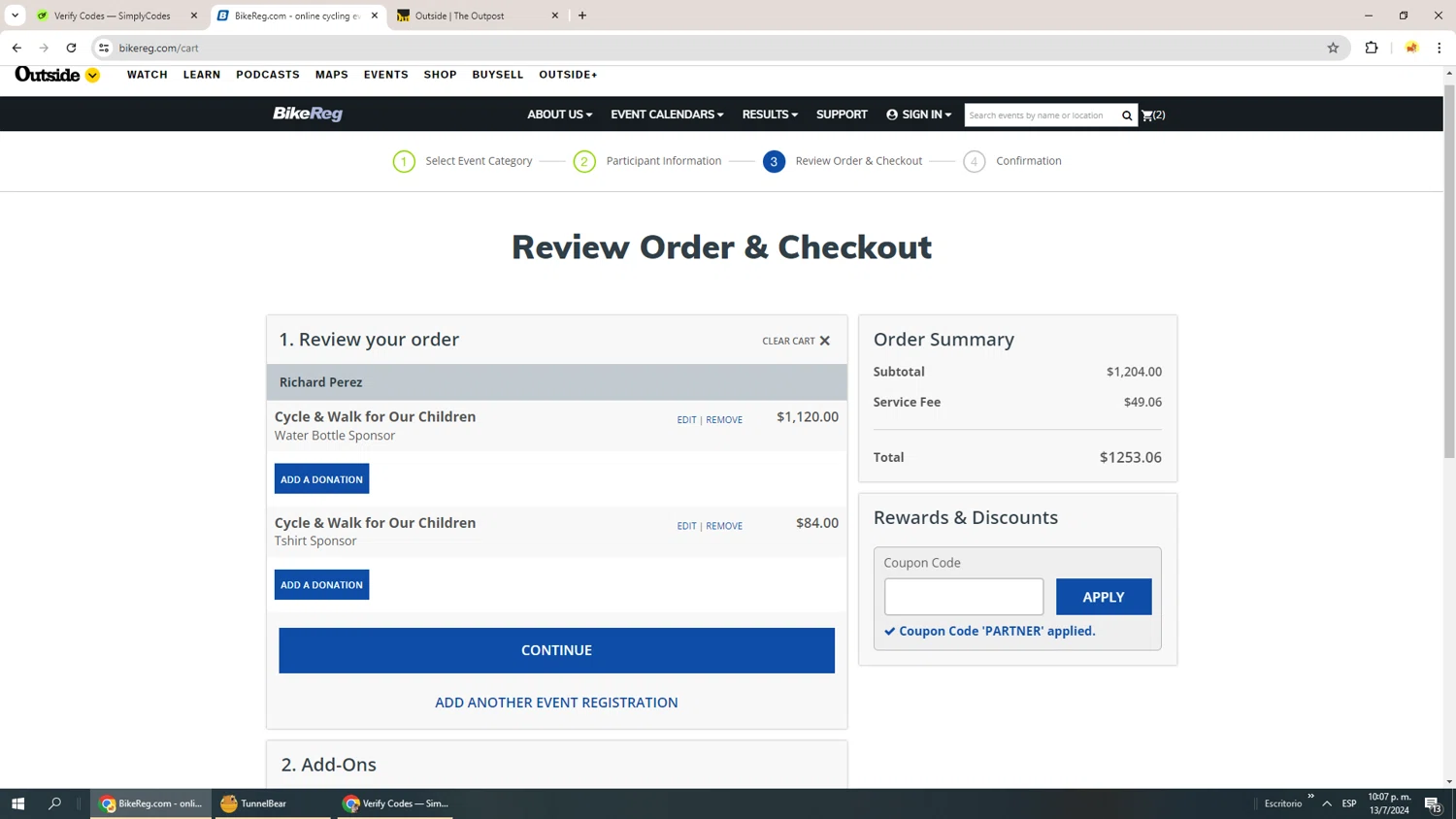
Task: Remove the Water Bottle Sponsor item
Action: (724, 420)
